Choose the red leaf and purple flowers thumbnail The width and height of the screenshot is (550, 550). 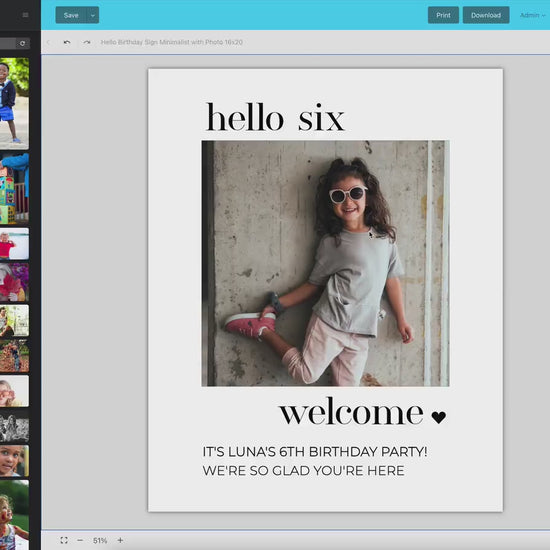tap(14, 282)
